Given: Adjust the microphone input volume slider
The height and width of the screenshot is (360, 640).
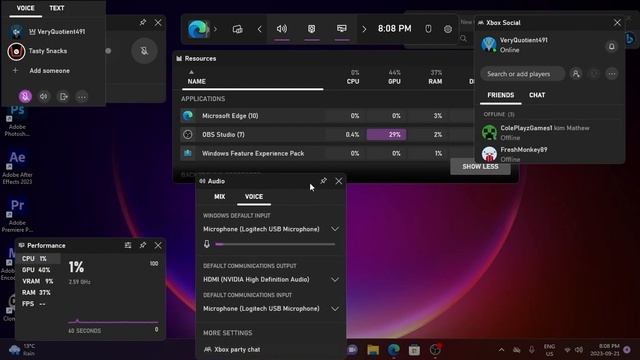Looking at the screenshot, I should pos(276,244).
